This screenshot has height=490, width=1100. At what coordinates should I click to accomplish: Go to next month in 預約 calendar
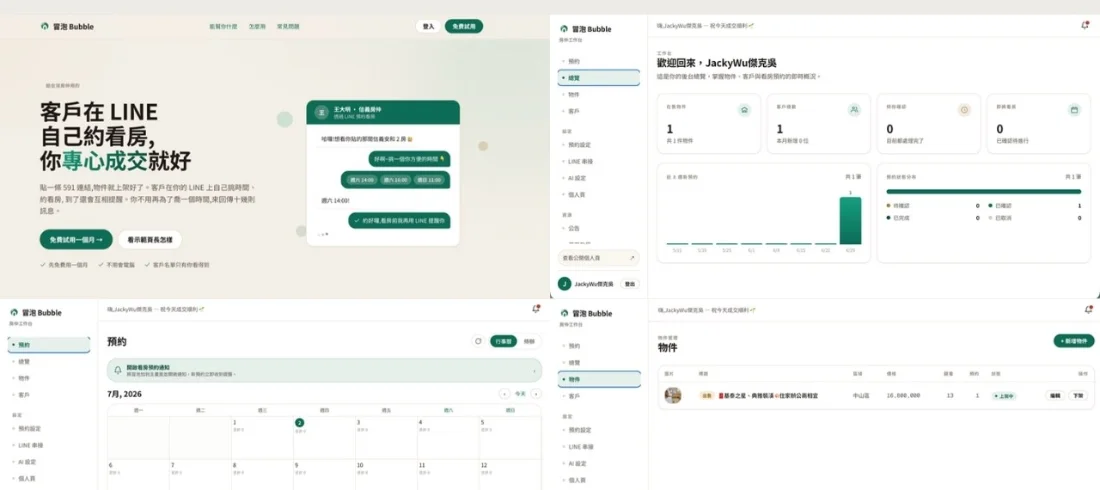tap(536, 394)
